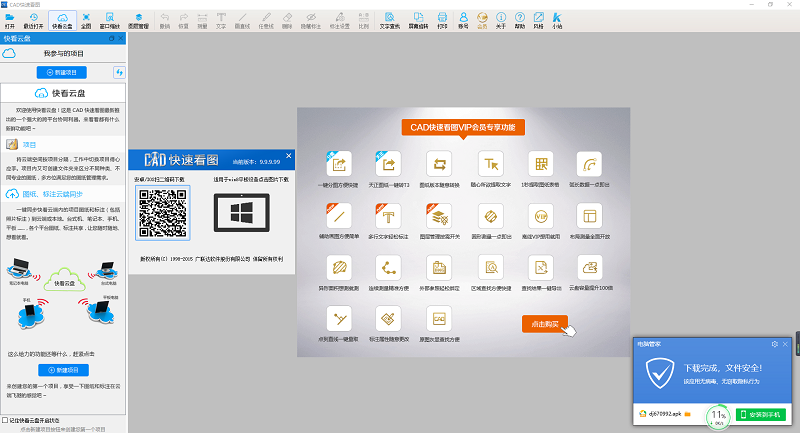Screen dimensions: 800x433
Task: Open 图层管理 layer manager
Action: click(x=138, y=20)
